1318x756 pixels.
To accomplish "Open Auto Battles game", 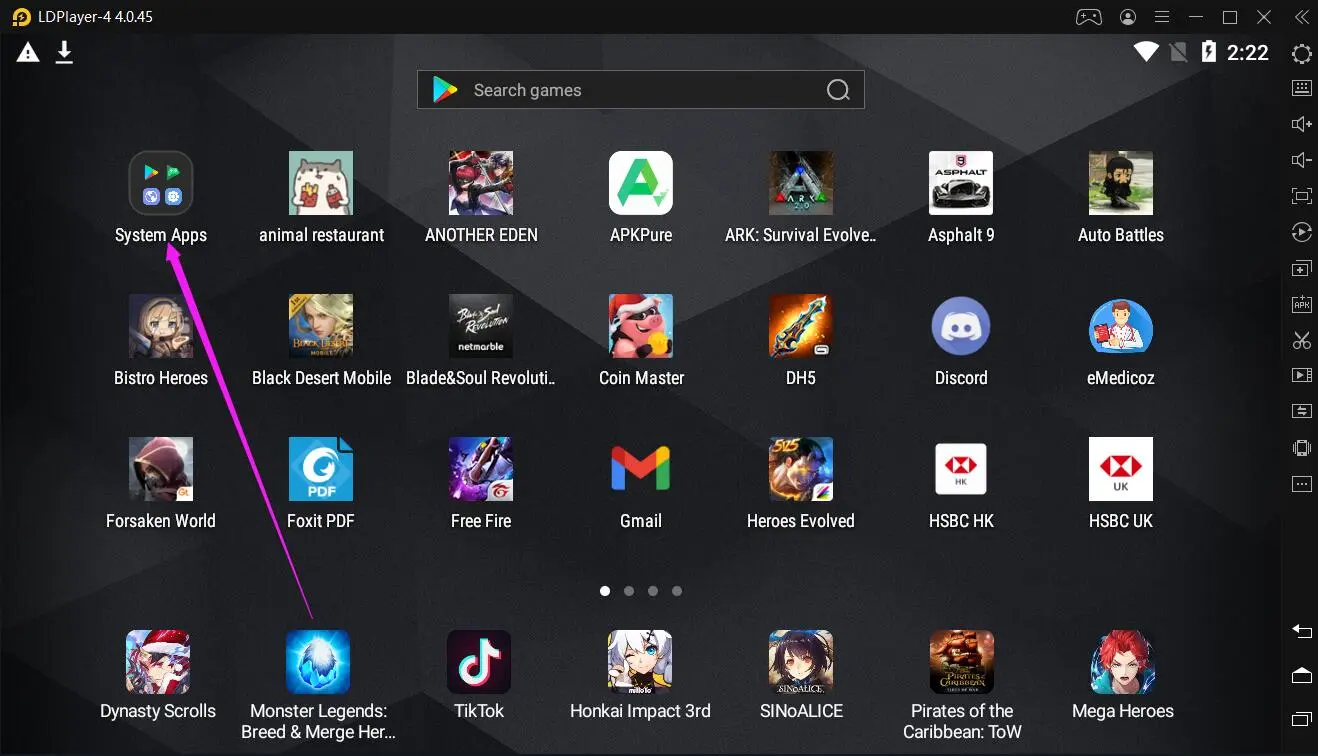I will (1121, 183).
